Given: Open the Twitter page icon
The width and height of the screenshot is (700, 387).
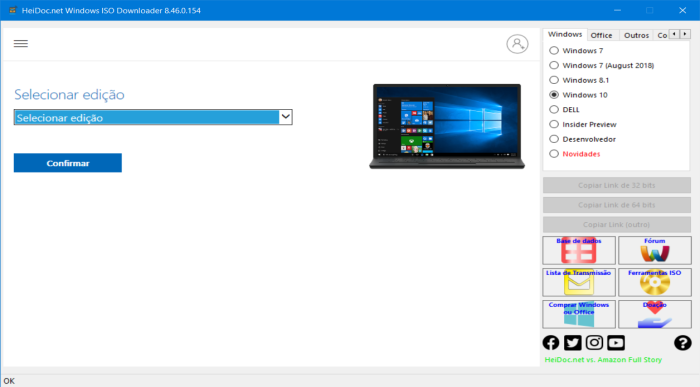Looking at the screenshot, I should [572, 343].
